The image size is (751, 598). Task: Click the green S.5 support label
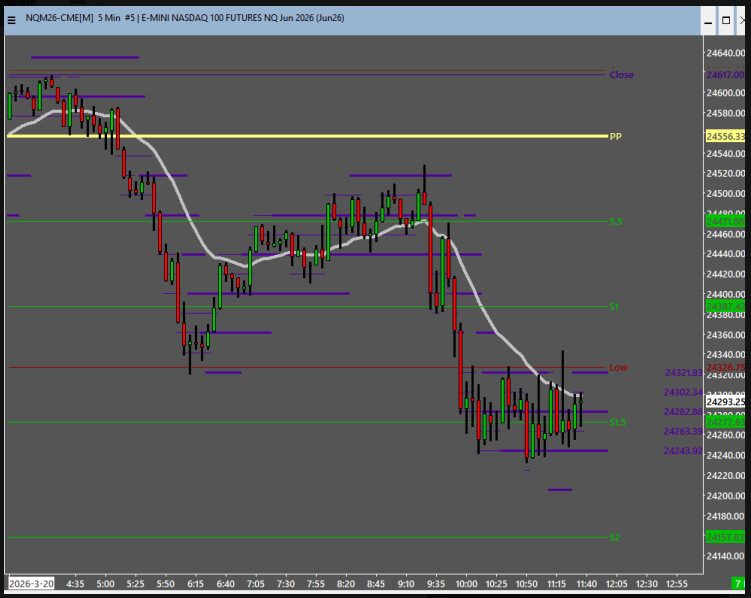616,221
